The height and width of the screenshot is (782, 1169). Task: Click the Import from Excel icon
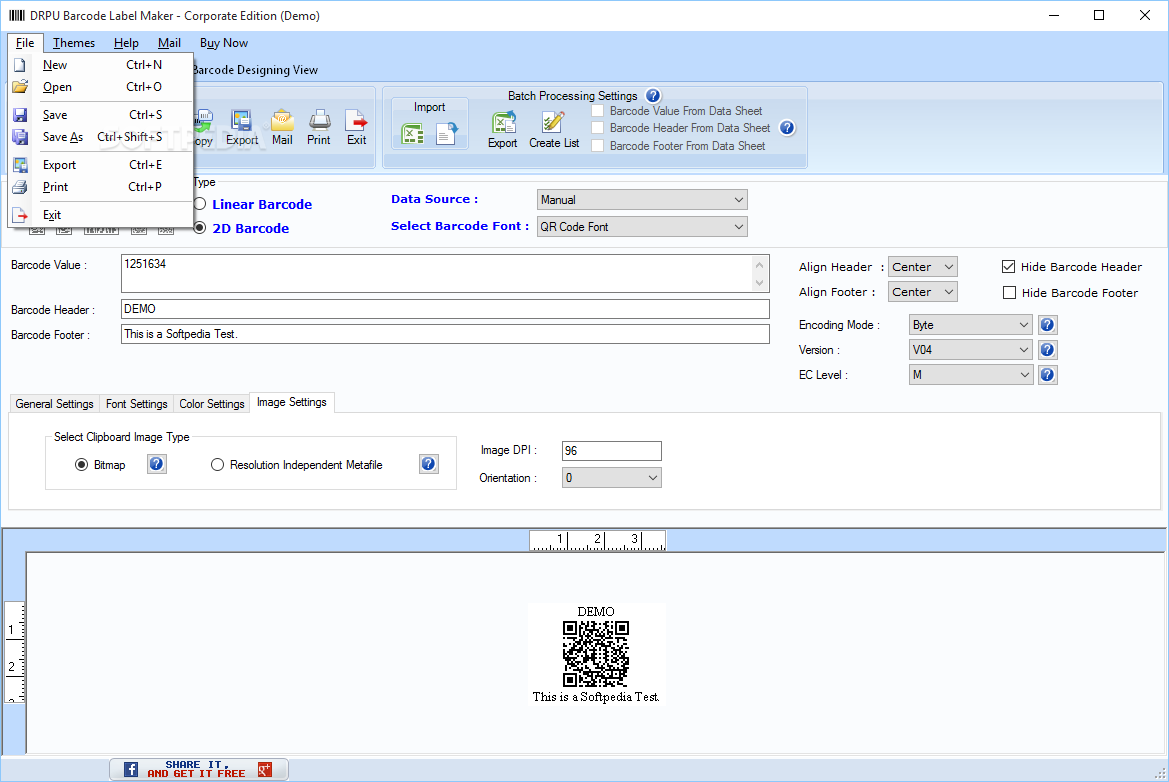click(x=412, y=133)
